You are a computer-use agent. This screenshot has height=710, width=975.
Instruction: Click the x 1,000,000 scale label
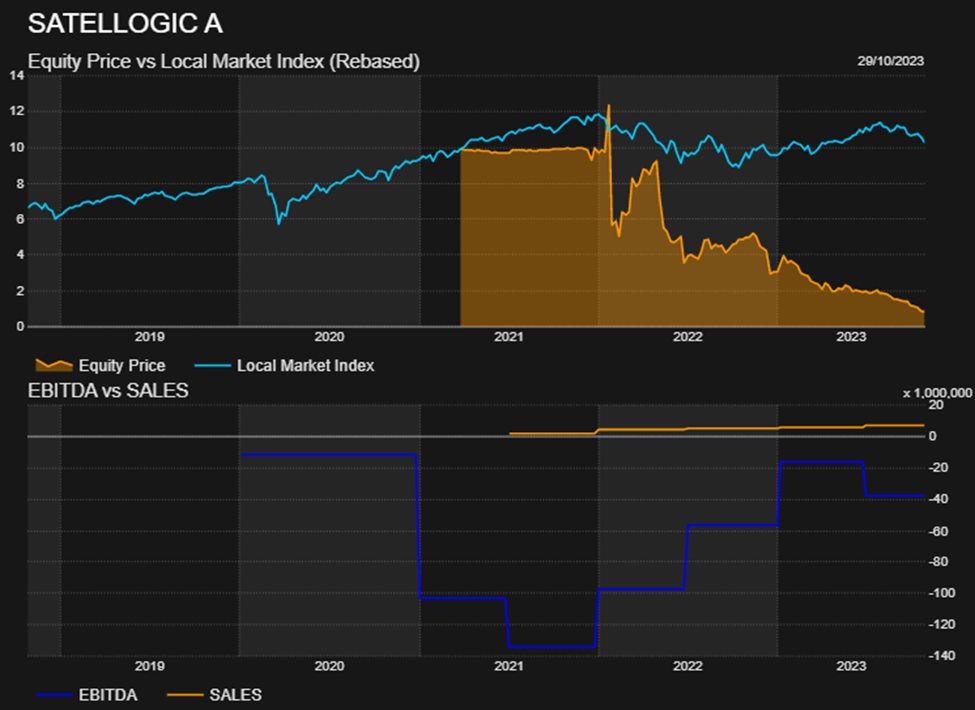(x=937, y=393)
